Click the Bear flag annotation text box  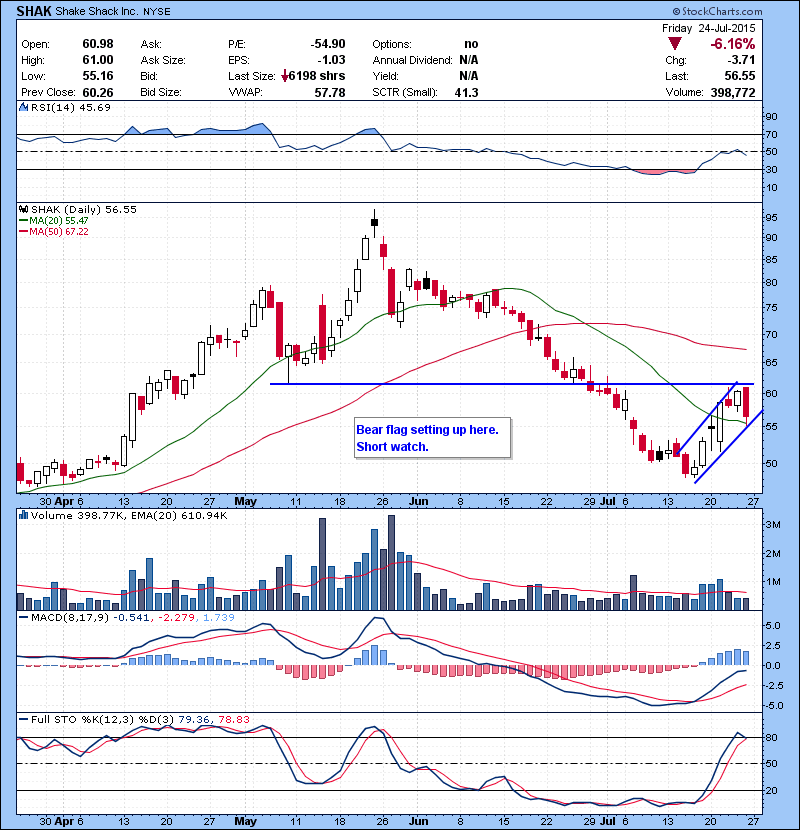(x=432, y=438)
